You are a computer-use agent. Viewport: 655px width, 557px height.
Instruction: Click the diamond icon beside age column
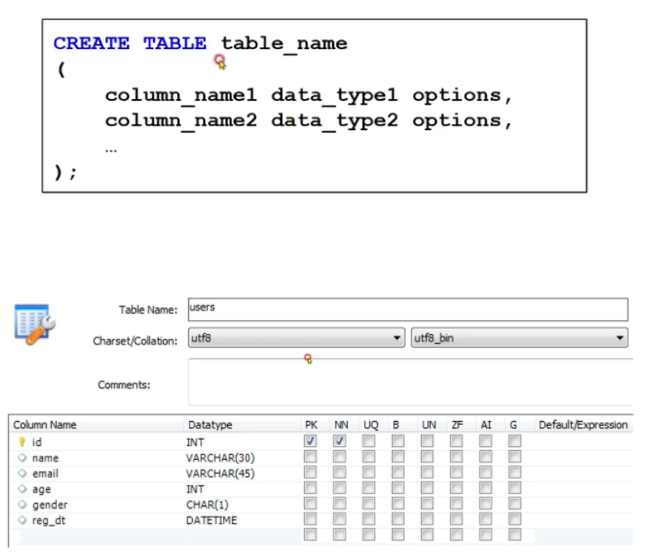click(x=22, y=488)
